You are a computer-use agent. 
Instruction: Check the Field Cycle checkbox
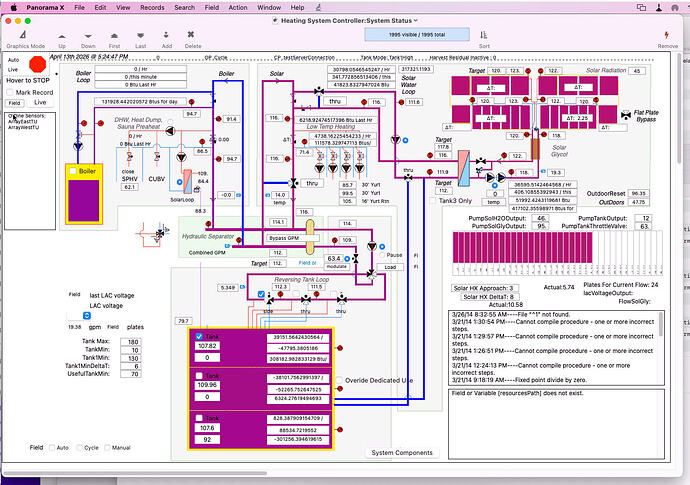80,448
